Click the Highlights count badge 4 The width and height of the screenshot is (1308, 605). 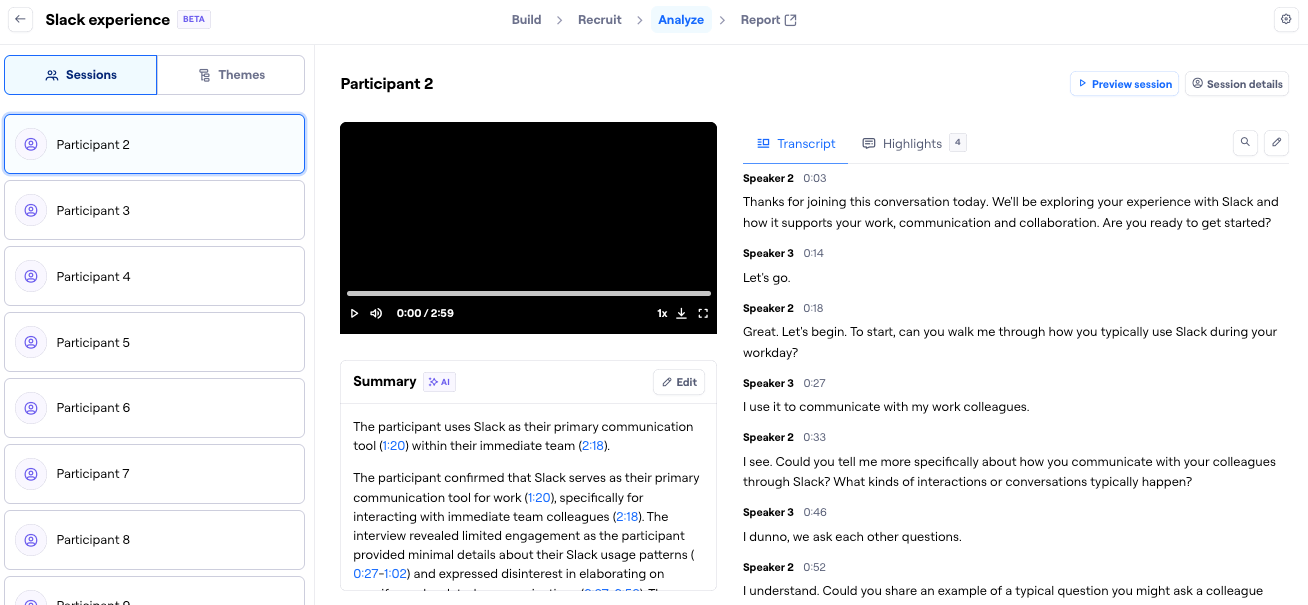point(958,143)
